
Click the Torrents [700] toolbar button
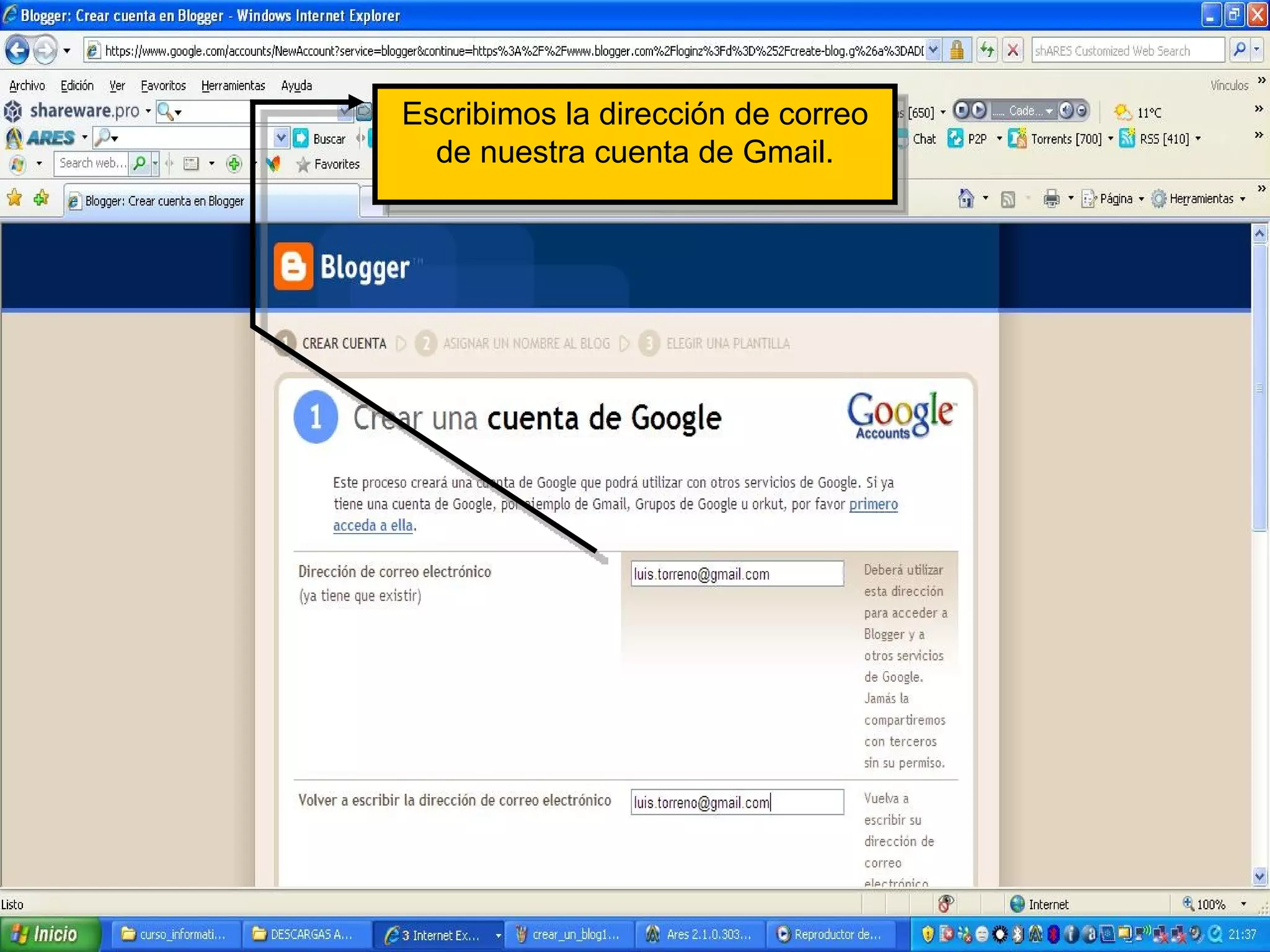(x=1056, y=139)
